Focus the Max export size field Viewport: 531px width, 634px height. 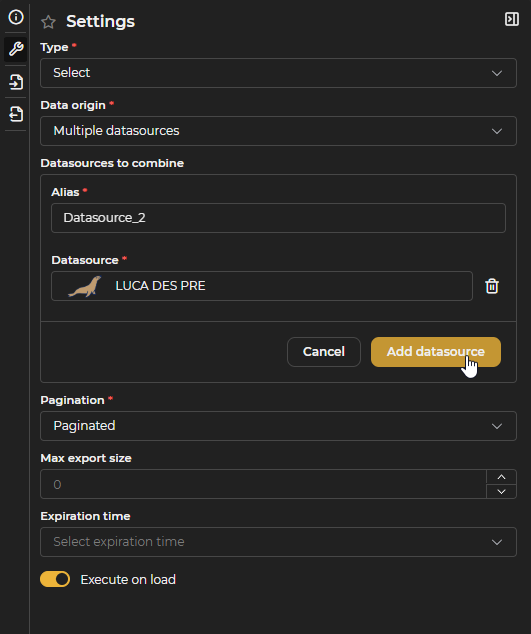pos(263,484)
